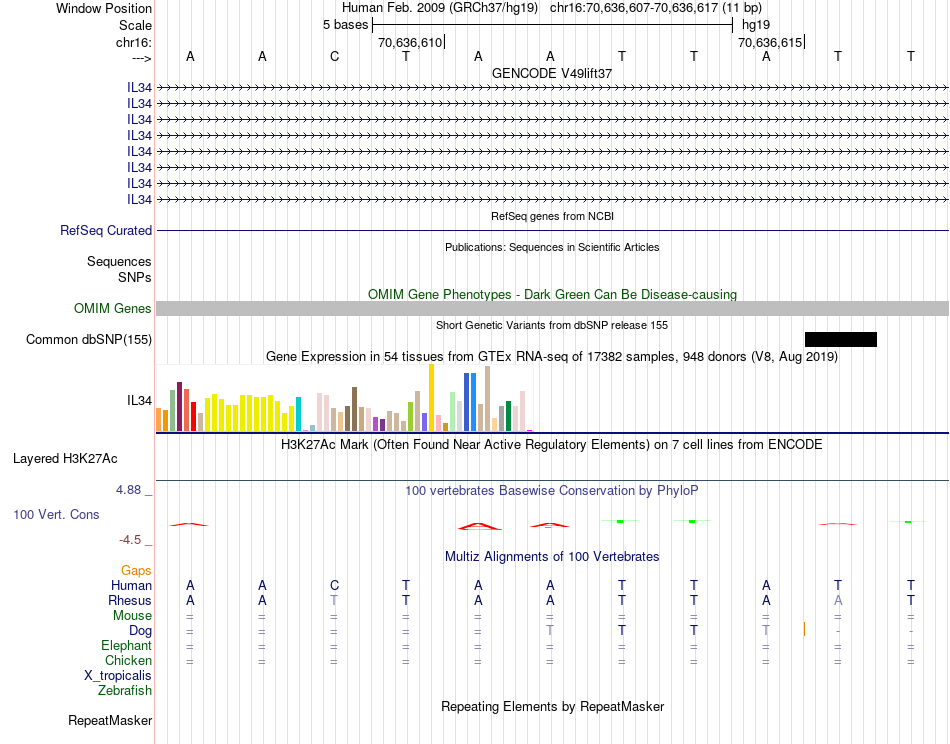Open the GTEx Gene Expression track title

point(552,356)
